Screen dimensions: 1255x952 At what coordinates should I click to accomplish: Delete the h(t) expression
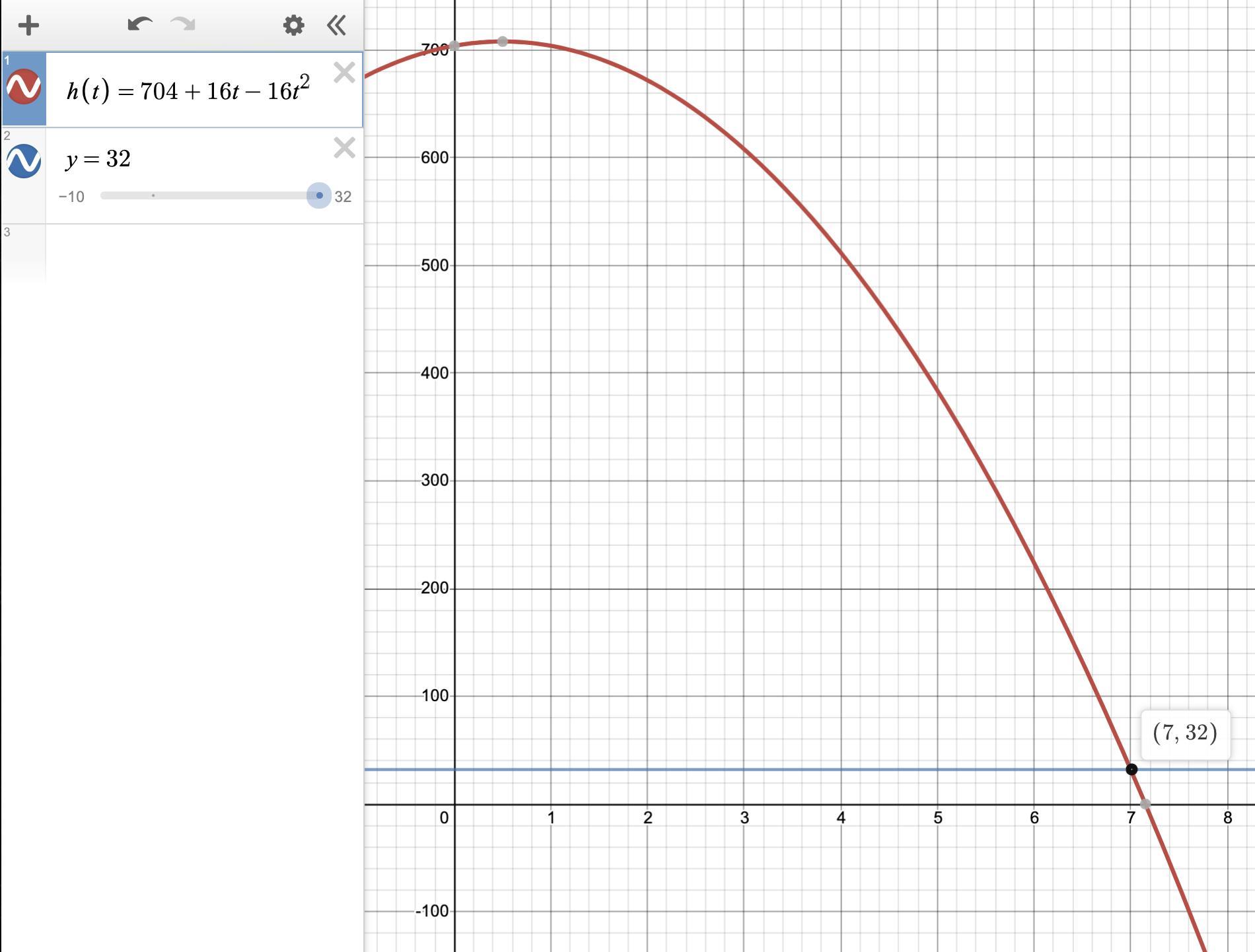(x=344, y=72)
